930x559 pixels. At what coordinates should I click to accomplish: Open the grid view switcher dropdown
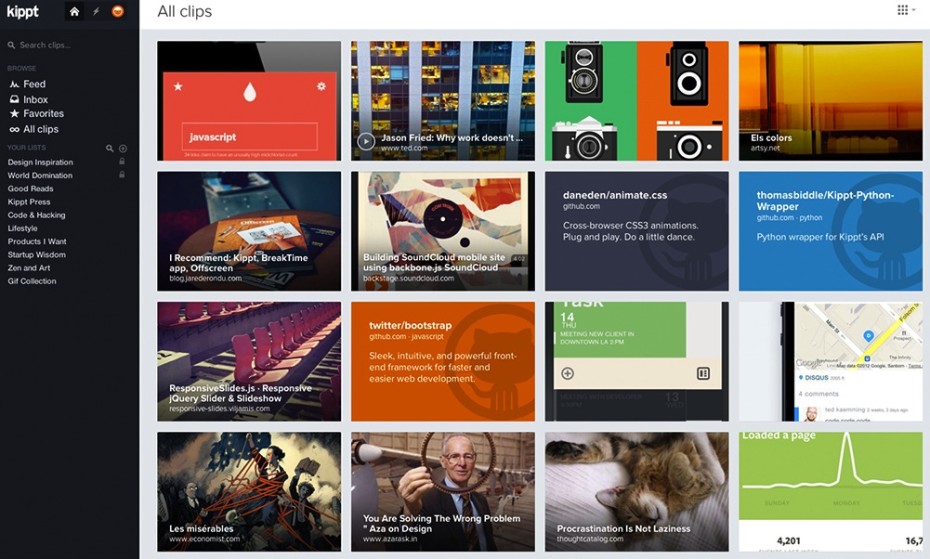click(906, 10)
